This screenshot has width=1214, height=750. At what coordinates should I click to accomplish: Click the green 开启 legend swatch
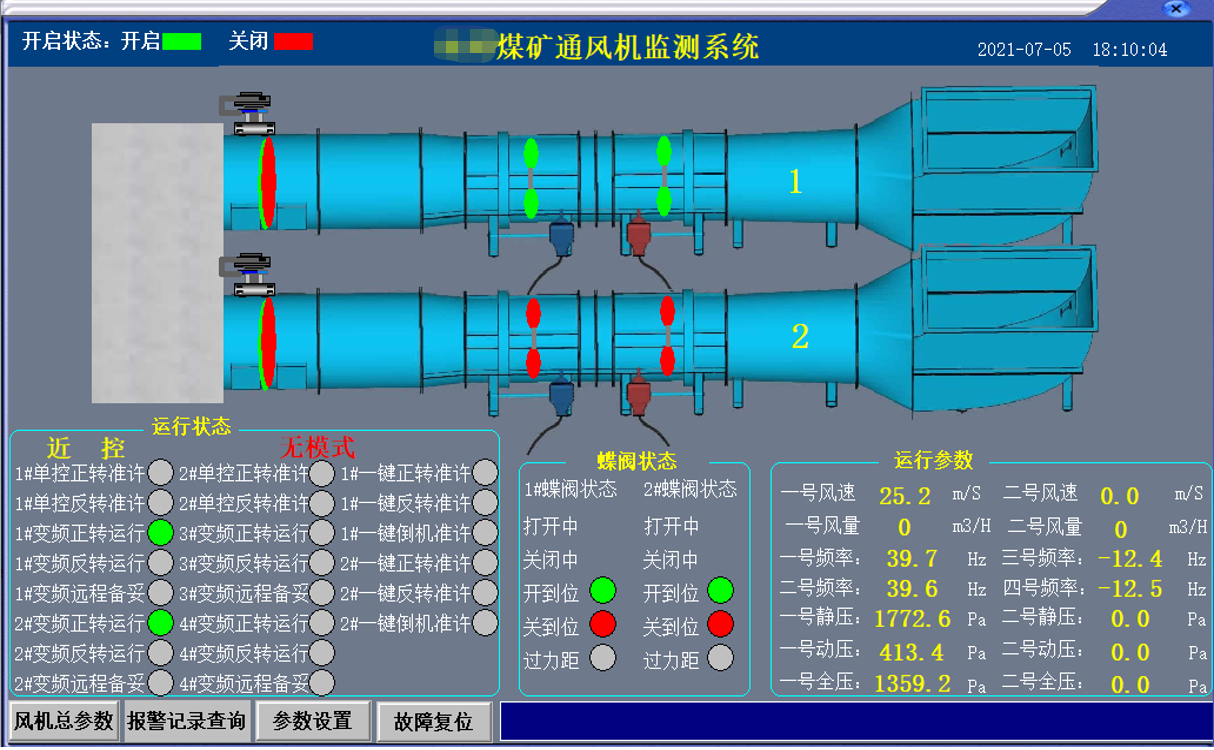coord(182,42)
